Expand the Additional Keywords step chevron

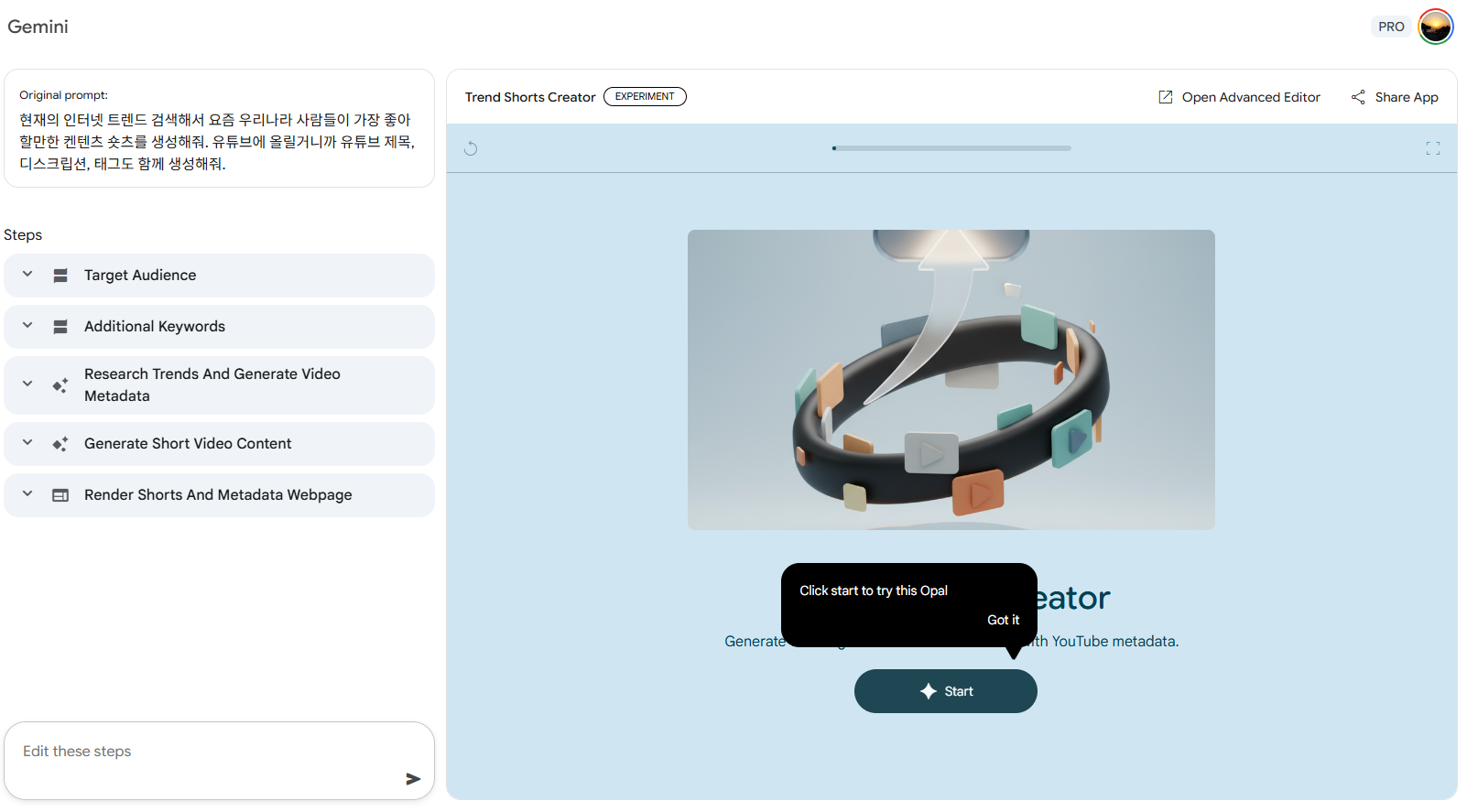(27, 325)
